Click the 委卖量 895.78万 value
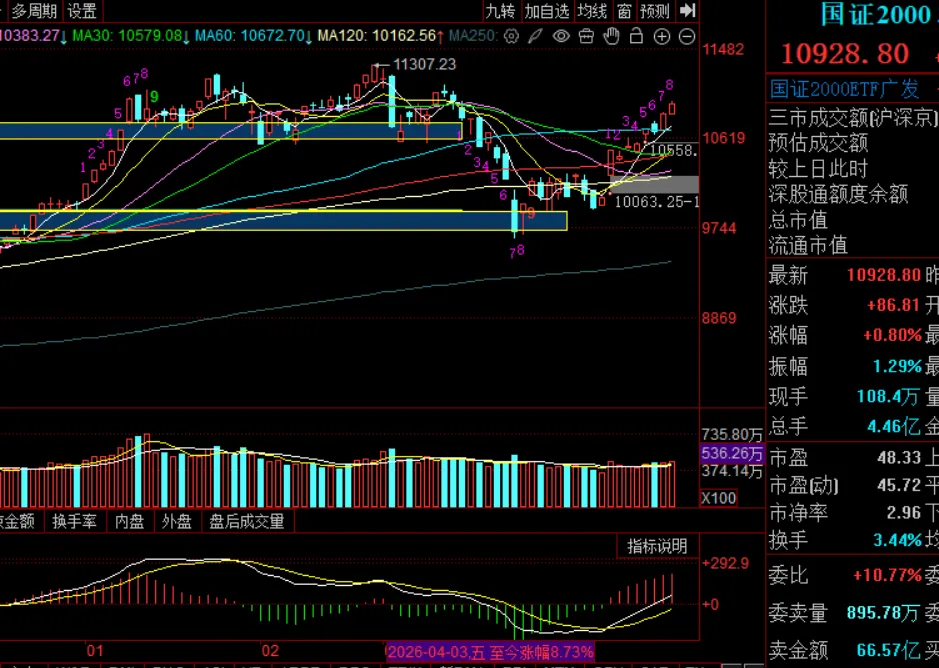This screenshot has width=939, height=668. pyautogui.click(x=883, y=613)
